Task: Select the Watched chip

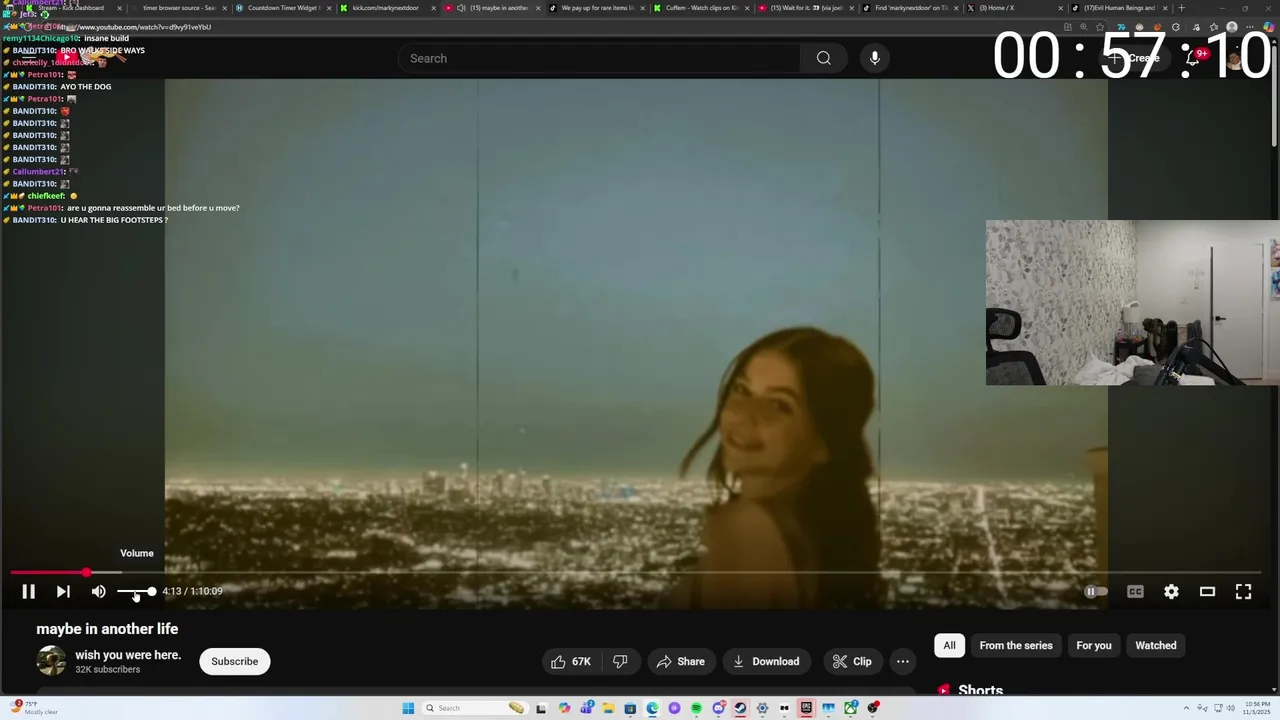Action: coord(1156,645)
